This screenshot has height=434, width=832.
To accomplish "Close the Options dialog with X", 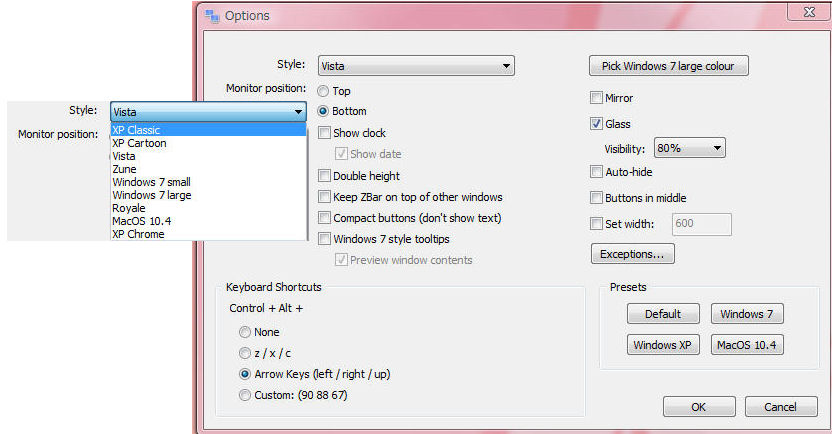I will pyautogui.click(x=809, y=12).
